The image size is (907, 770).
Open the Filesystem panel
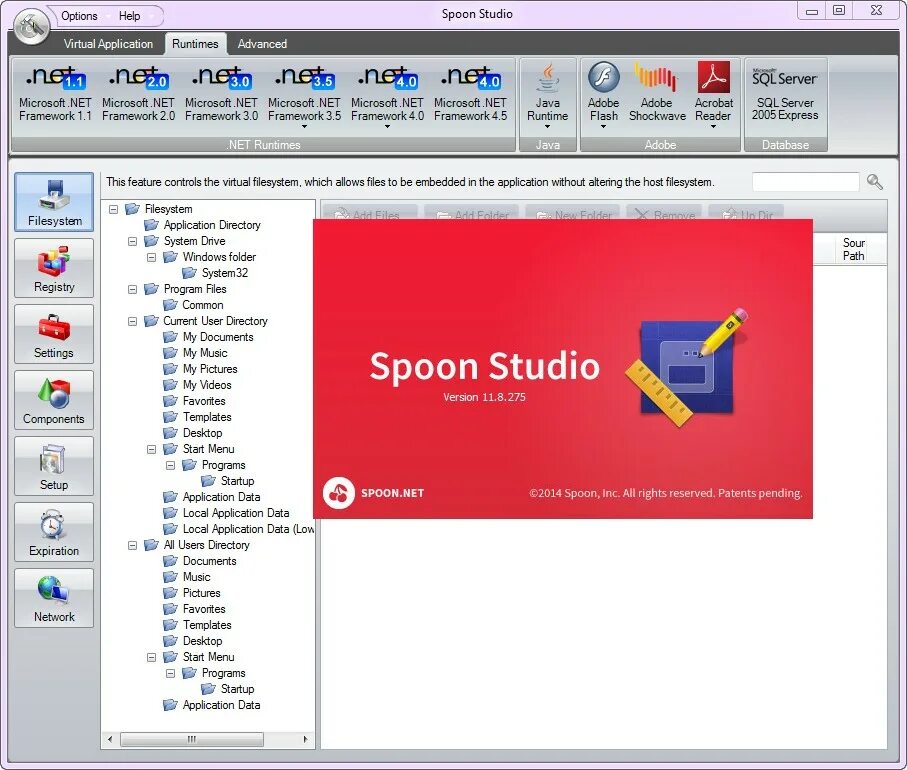point(54,202)
